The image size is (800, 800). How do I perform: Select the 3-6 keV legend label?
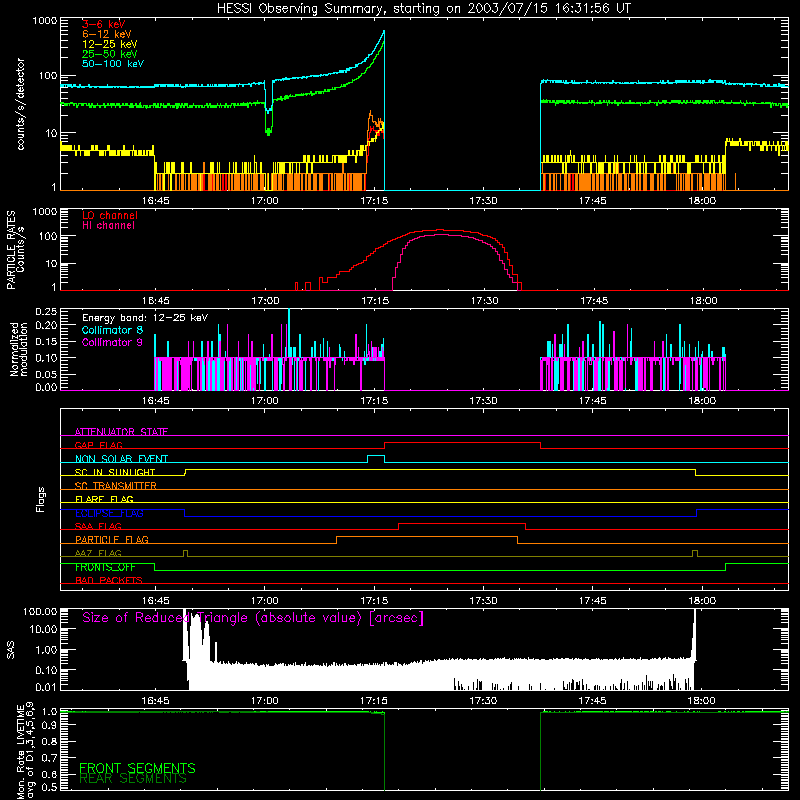coord(104,24)
